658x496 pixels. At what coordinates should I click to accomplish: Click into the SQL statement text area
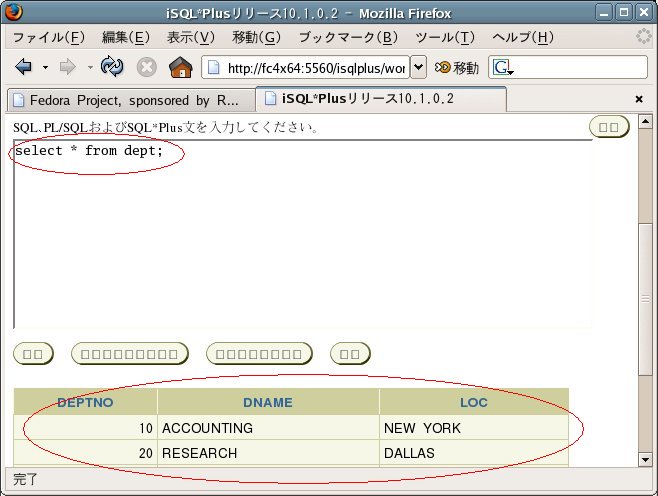[303, 234]
